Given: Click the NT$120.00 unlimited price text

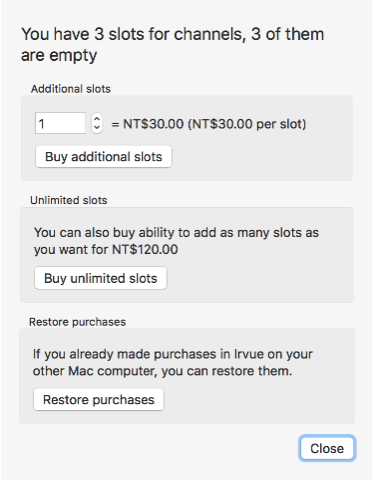Looking at the screenshot, I should [x=145, y=249].
